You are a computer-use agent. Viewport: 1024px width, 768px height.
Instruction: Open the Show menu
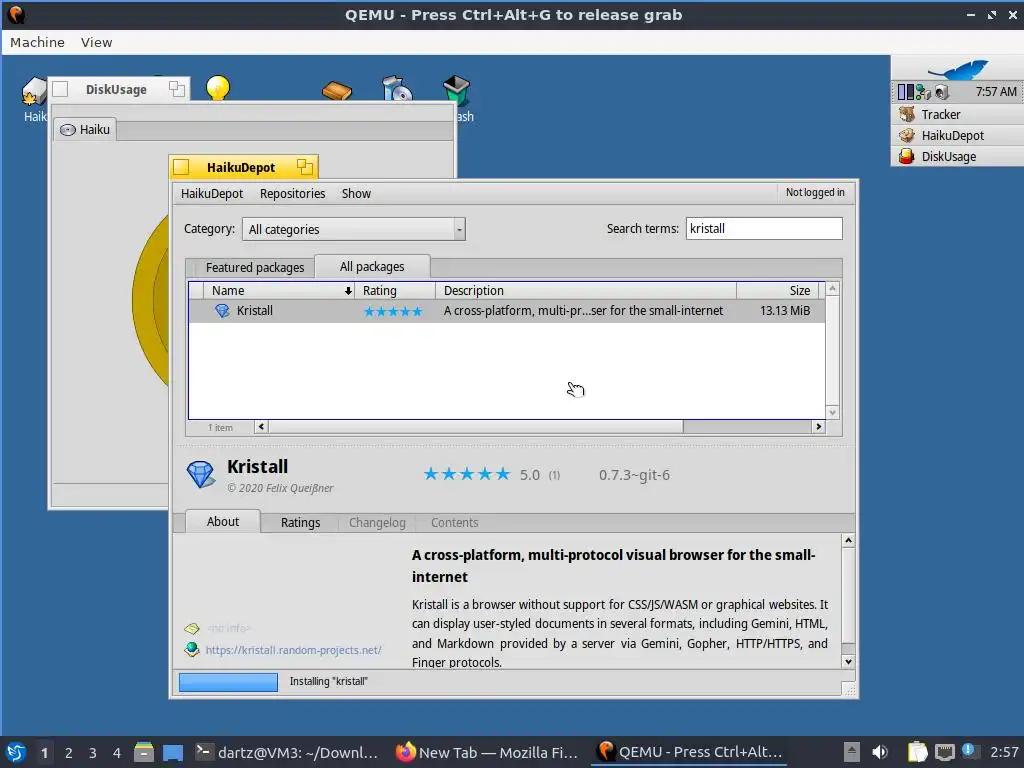coord(356,193)
